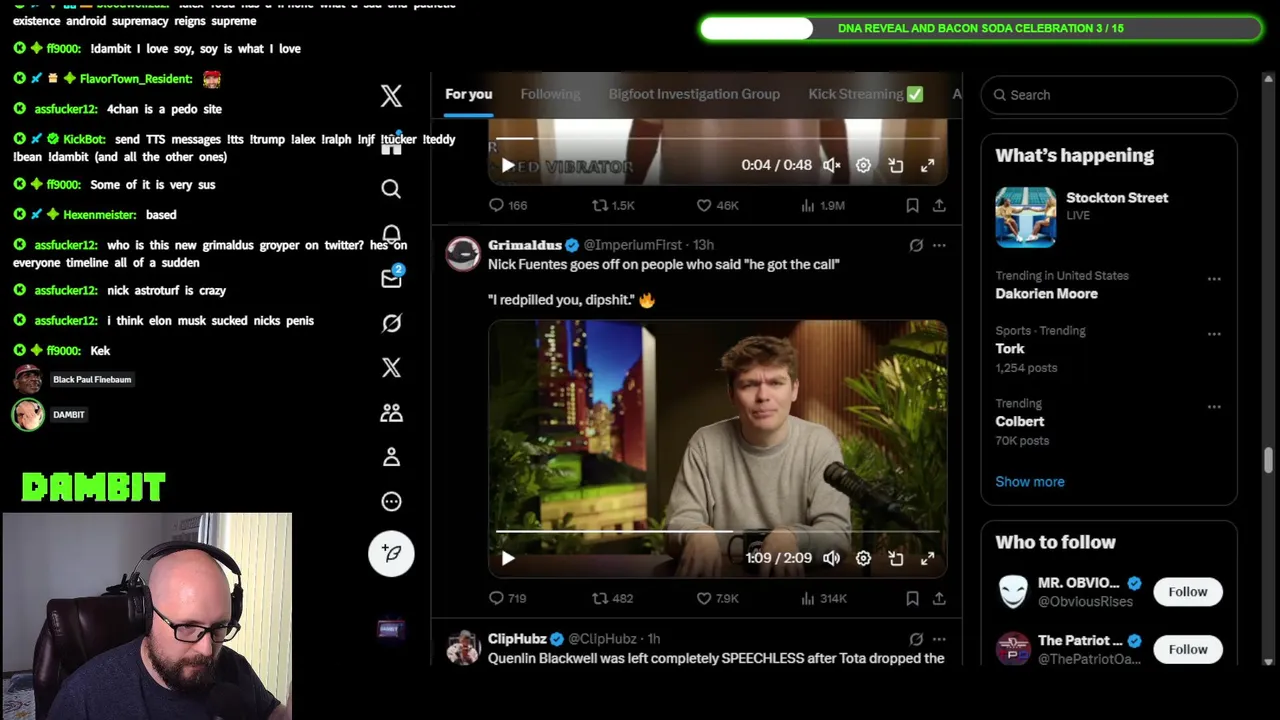The height and width of the screenshot is (720, 1280).
Task: Open Bigfoot Investigation Group tab
Action: coord(694,94)
